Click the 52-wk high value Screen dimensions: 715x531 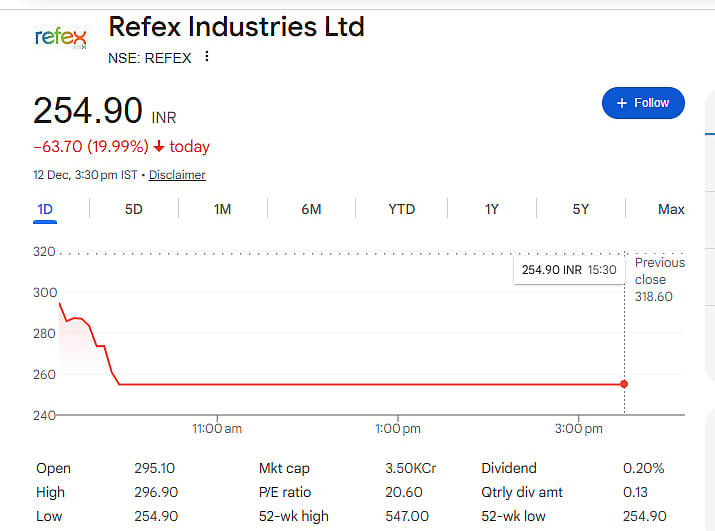click(x=407, y=516)
